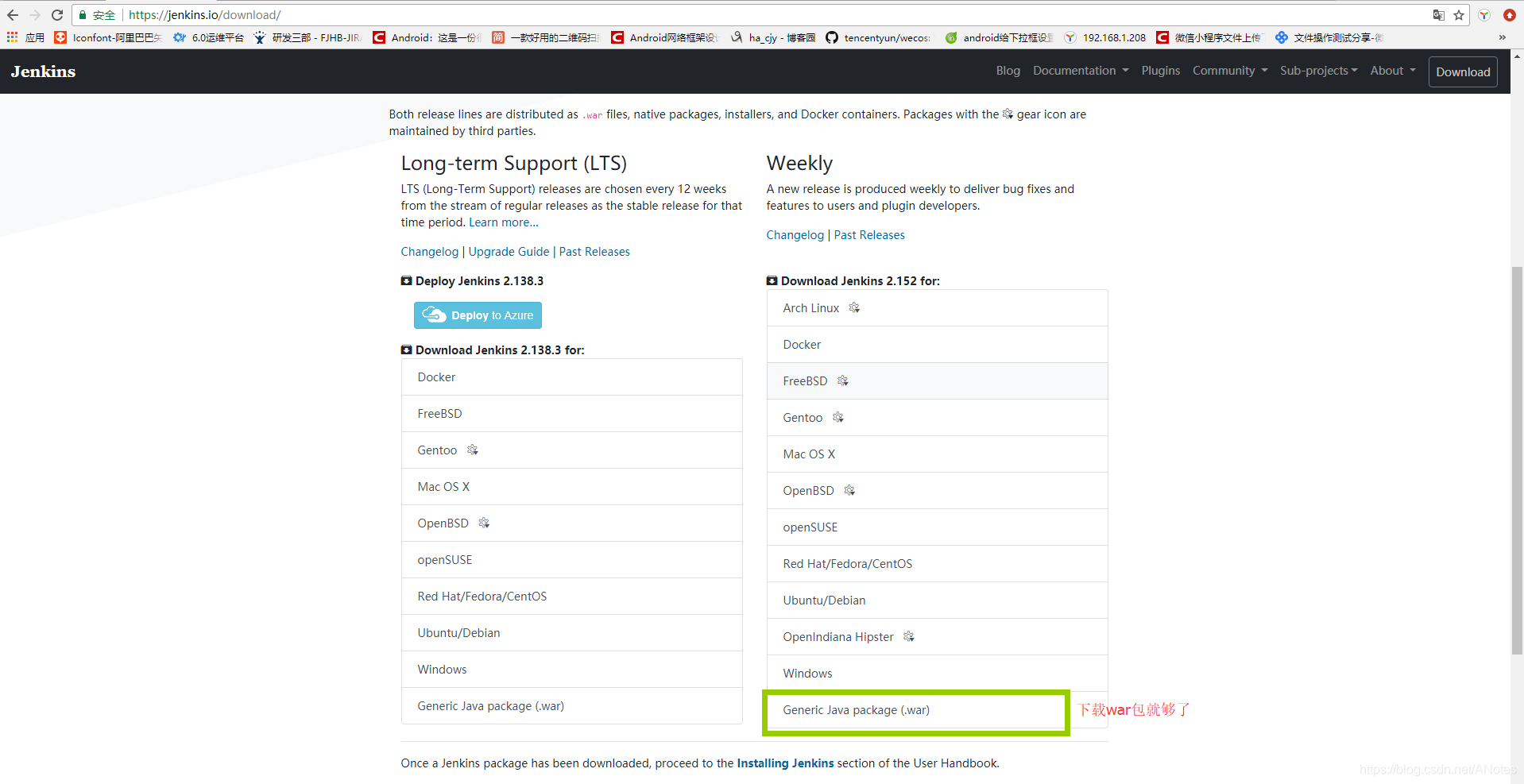Expand the Sub-projects dropdown menu
The width and height of the screenshot is (1524, 784).
click(1318, 71)
